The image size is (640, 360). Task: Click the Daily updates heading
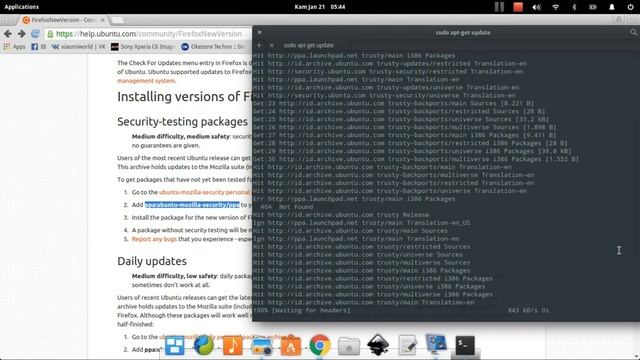coord(152,261)
